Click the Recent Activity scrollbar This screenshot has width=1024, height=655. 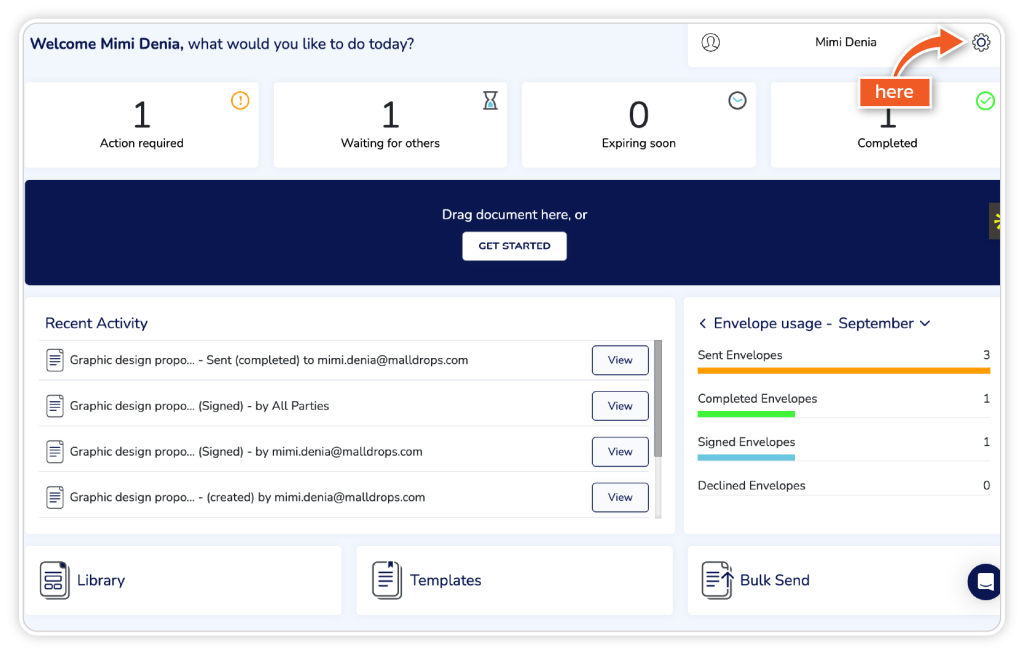click(657, 400)
